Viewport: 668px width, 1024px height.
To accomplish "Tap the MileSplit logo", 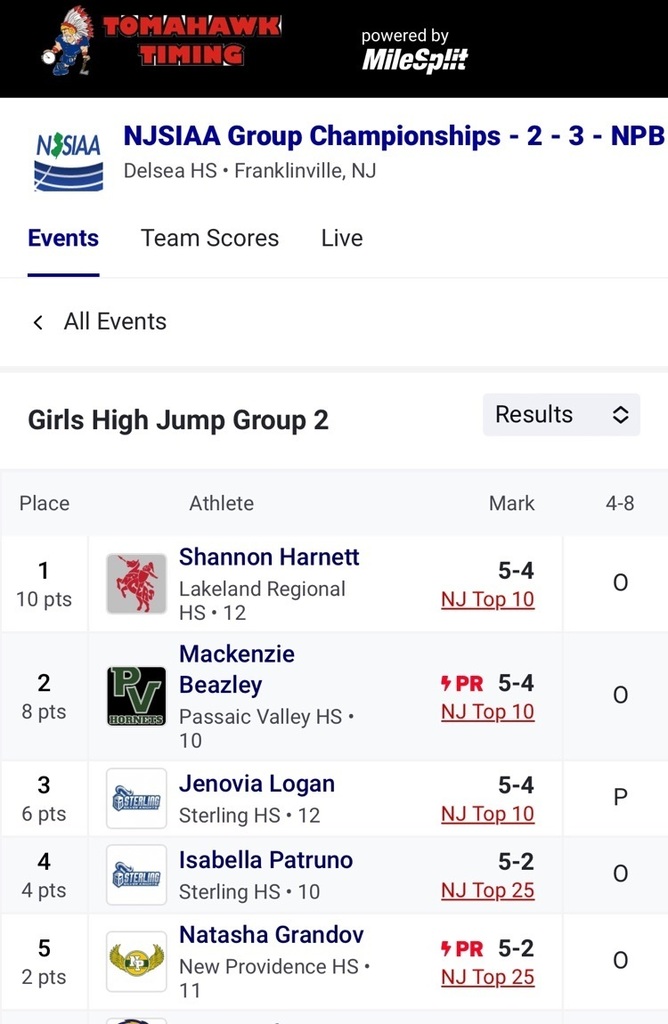I will point(414,59).
